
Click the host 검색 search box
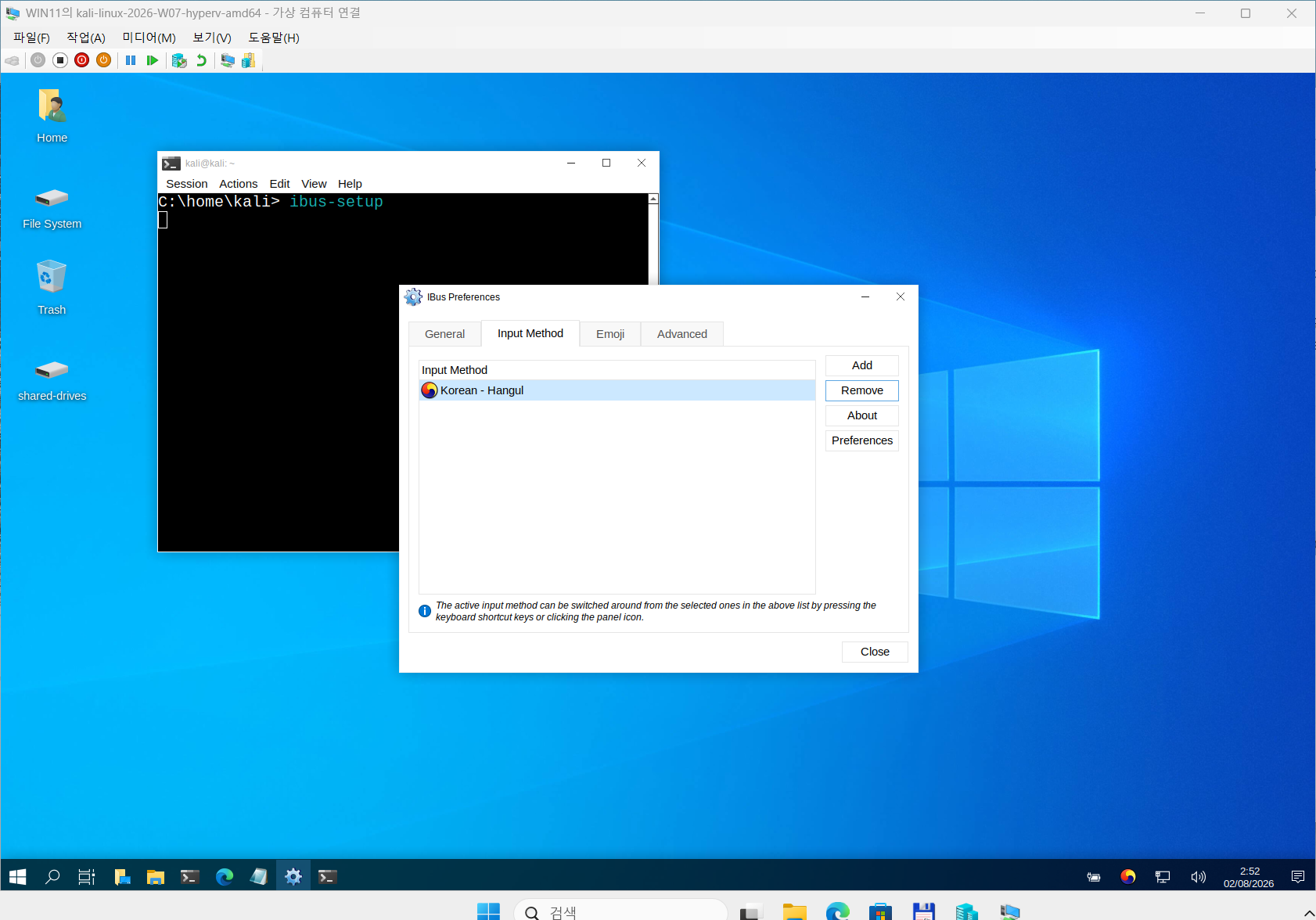pyautogui.click(x=620, y=911)
